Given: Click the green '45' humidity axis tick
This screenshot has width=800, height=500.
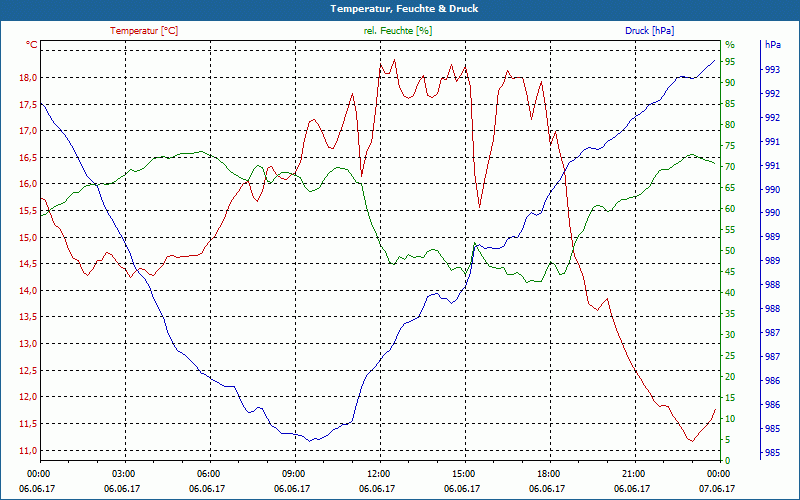Looking at the screenshot, I should [730, 272].
